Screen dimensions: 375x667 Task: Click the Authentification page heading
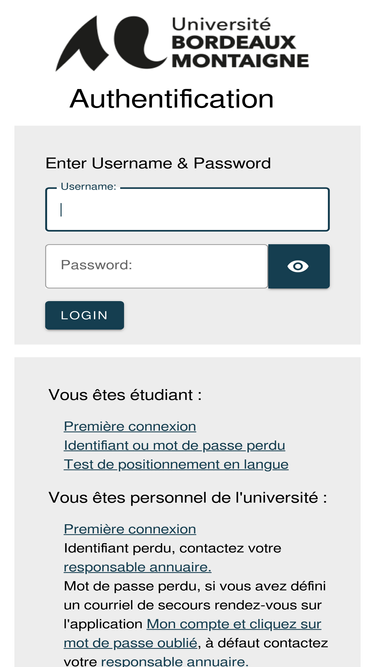click(171, 99)
